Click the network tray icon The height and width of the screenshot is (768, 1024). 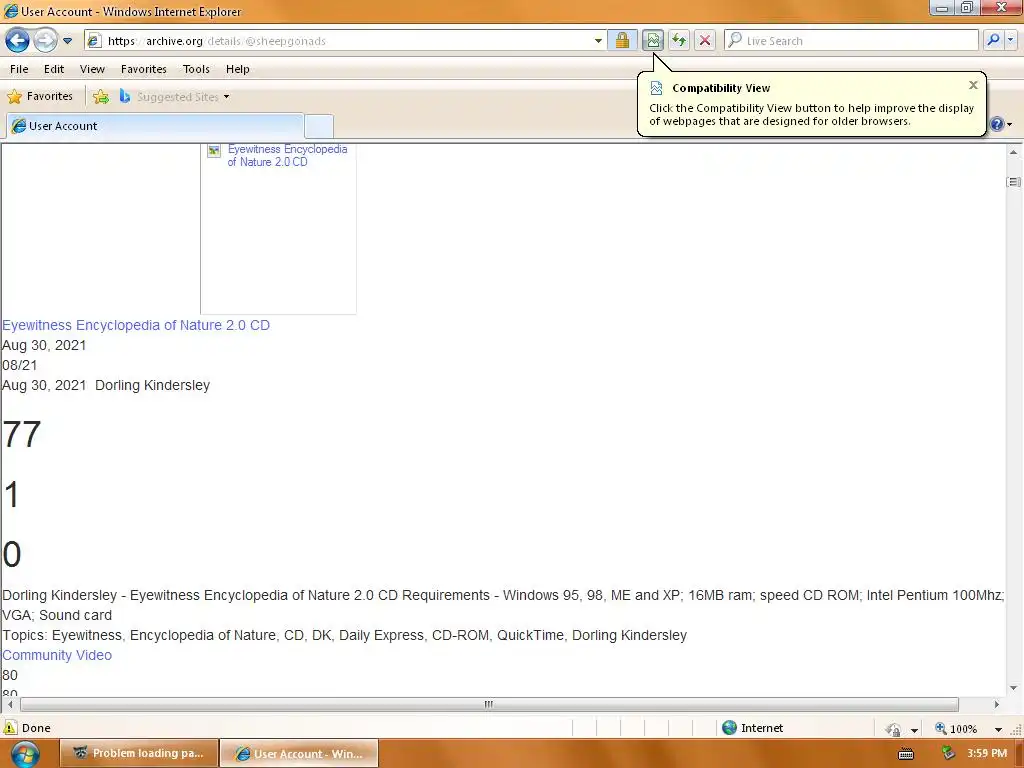(948, 753)
